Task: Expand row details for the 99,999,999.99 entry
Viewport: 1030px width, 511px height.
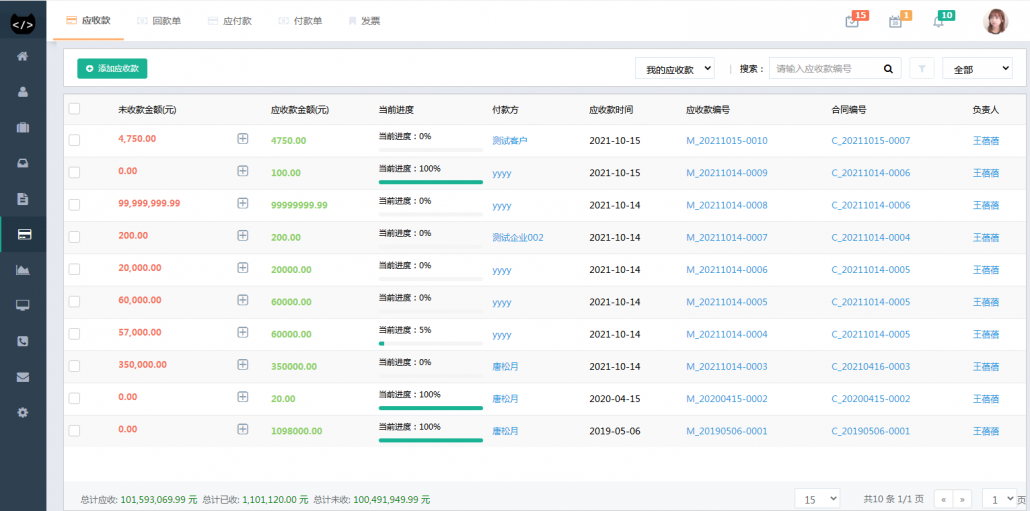Action: pyautogui.click(x=242, y=204)
